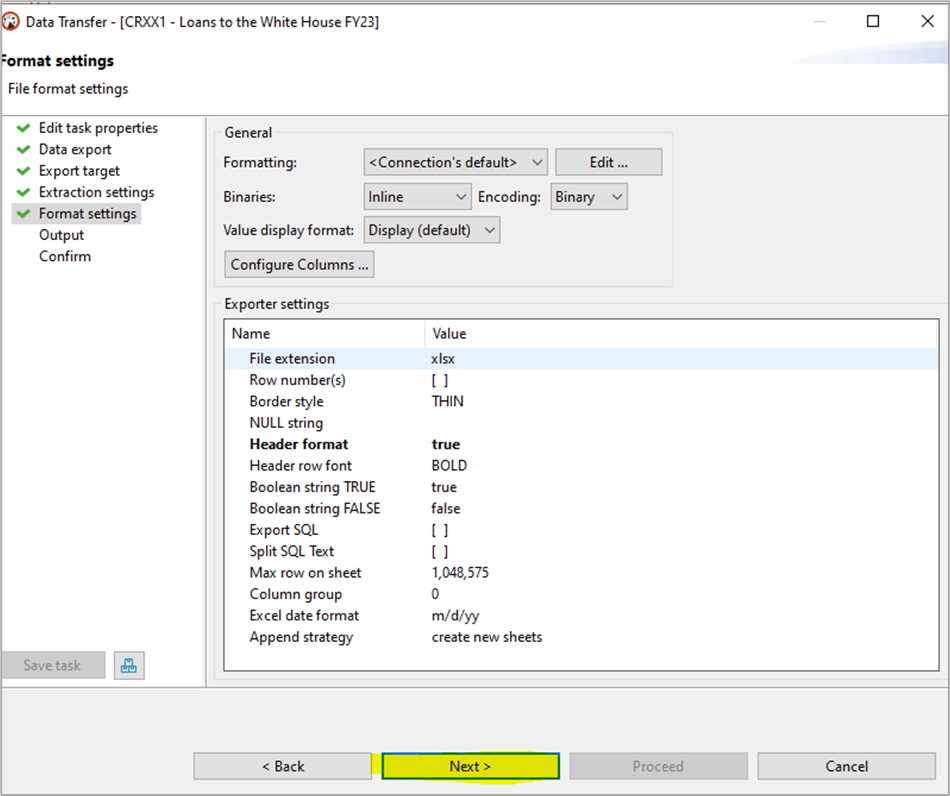Click the xlsx file extension value
The height and width of the screenshot is (796, 950).
443,359
